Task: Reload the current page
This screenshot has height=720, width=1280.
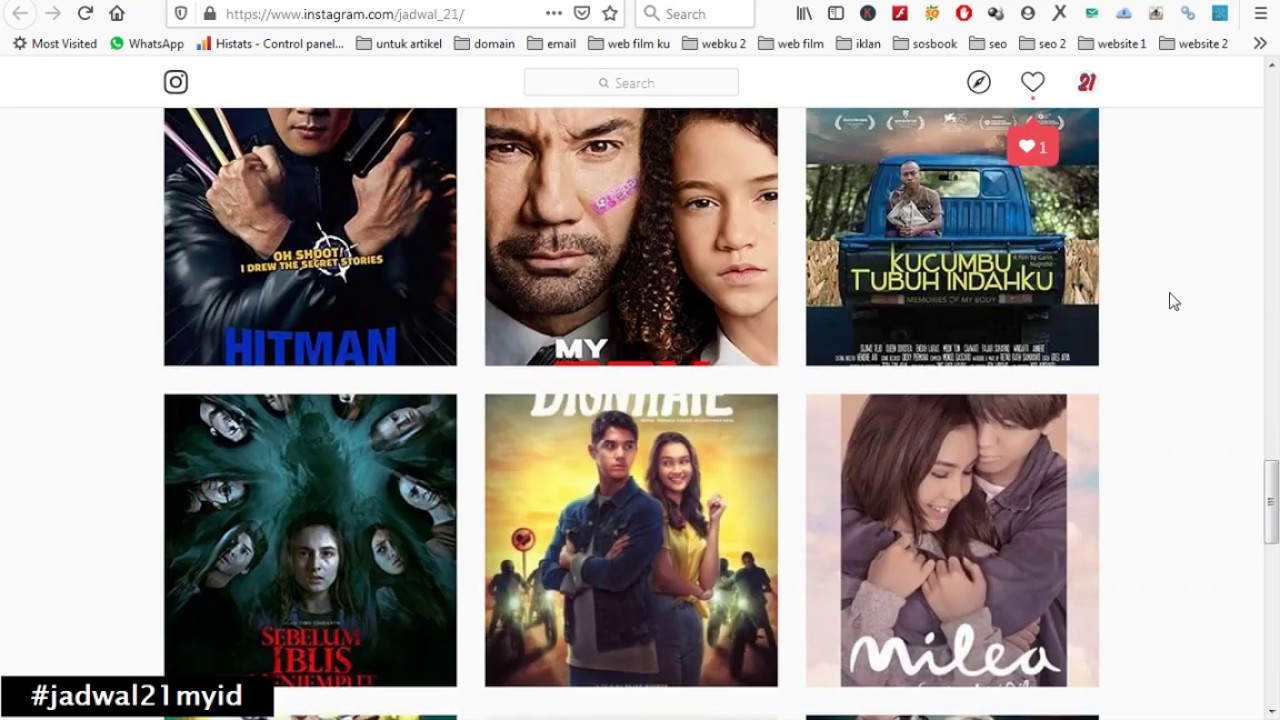Action: click(85, 13)
